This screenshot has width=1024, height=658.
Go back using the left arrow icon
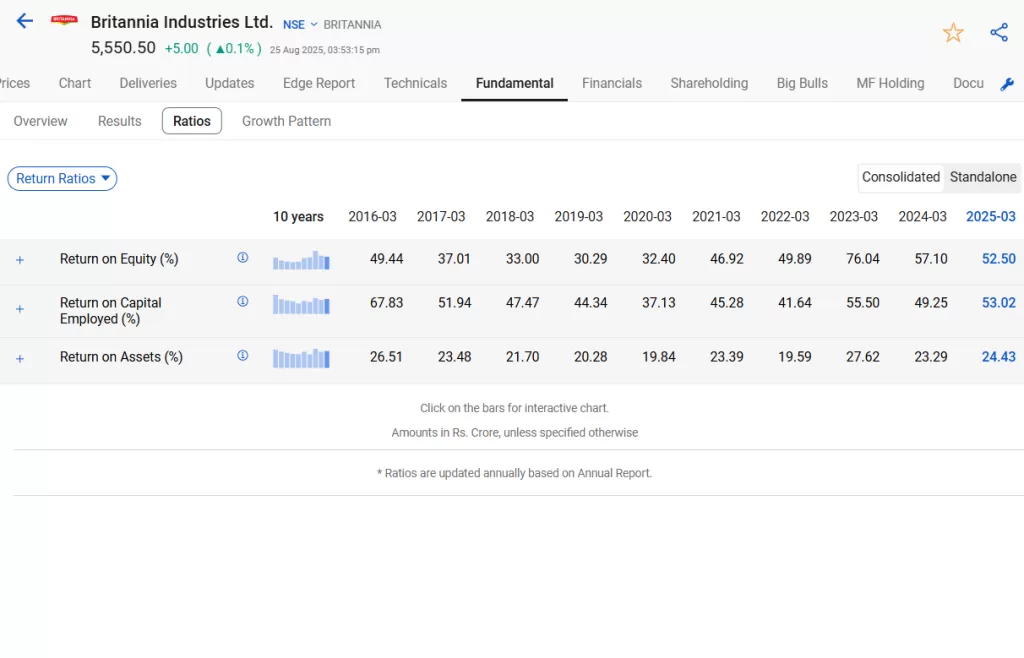(x=24, y=21)
